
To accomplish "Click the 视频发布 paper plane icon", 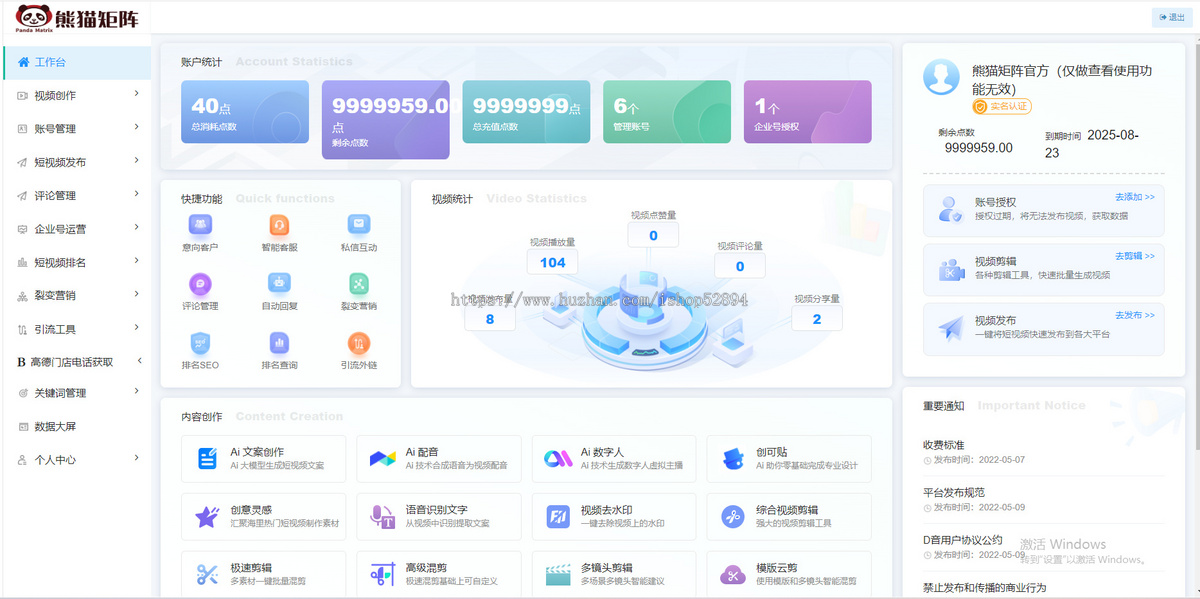I will point(950,328).
